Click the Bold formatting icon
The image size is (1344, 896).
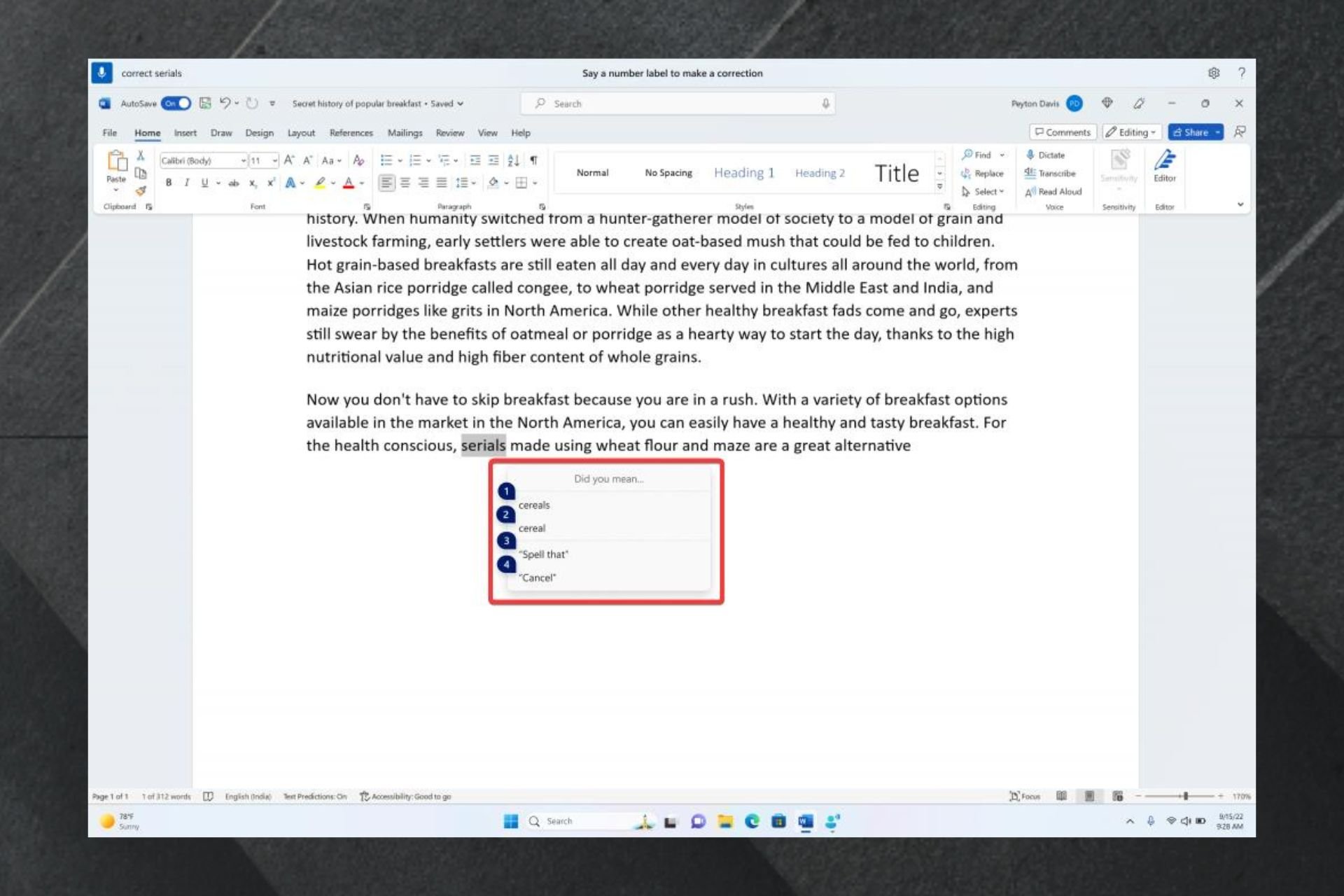168,183
